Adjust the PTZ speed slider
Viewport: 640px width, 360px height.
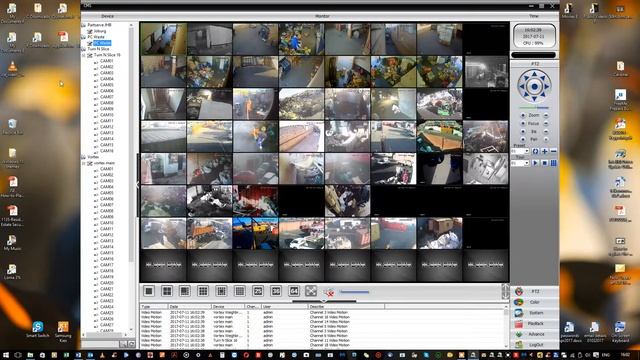point(534,107)
